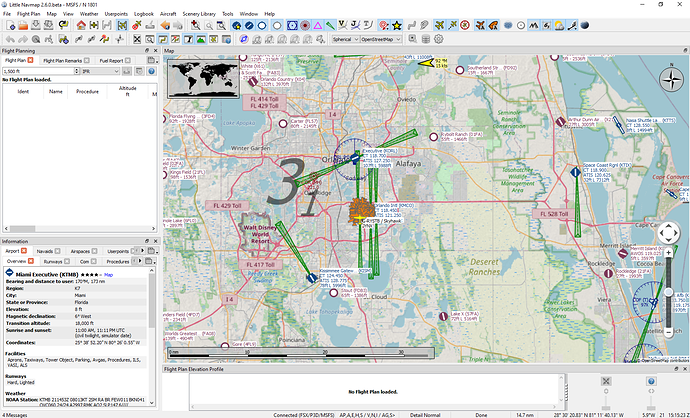Click the world overview minimap

tap(204, 78)
